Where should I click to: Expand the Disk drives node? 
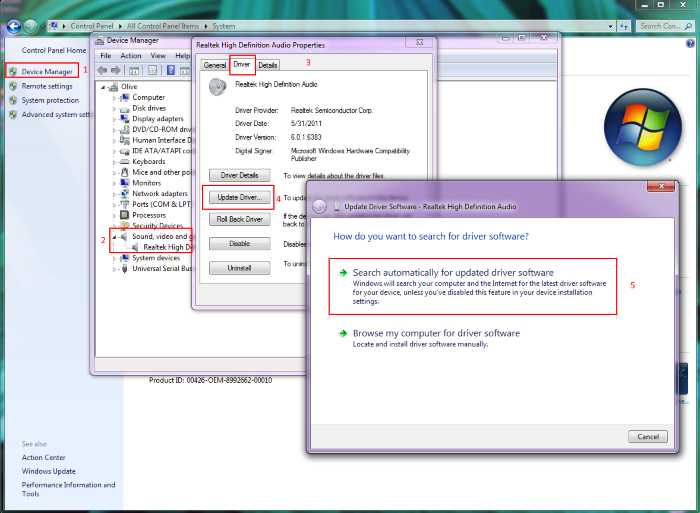point(114,108)
